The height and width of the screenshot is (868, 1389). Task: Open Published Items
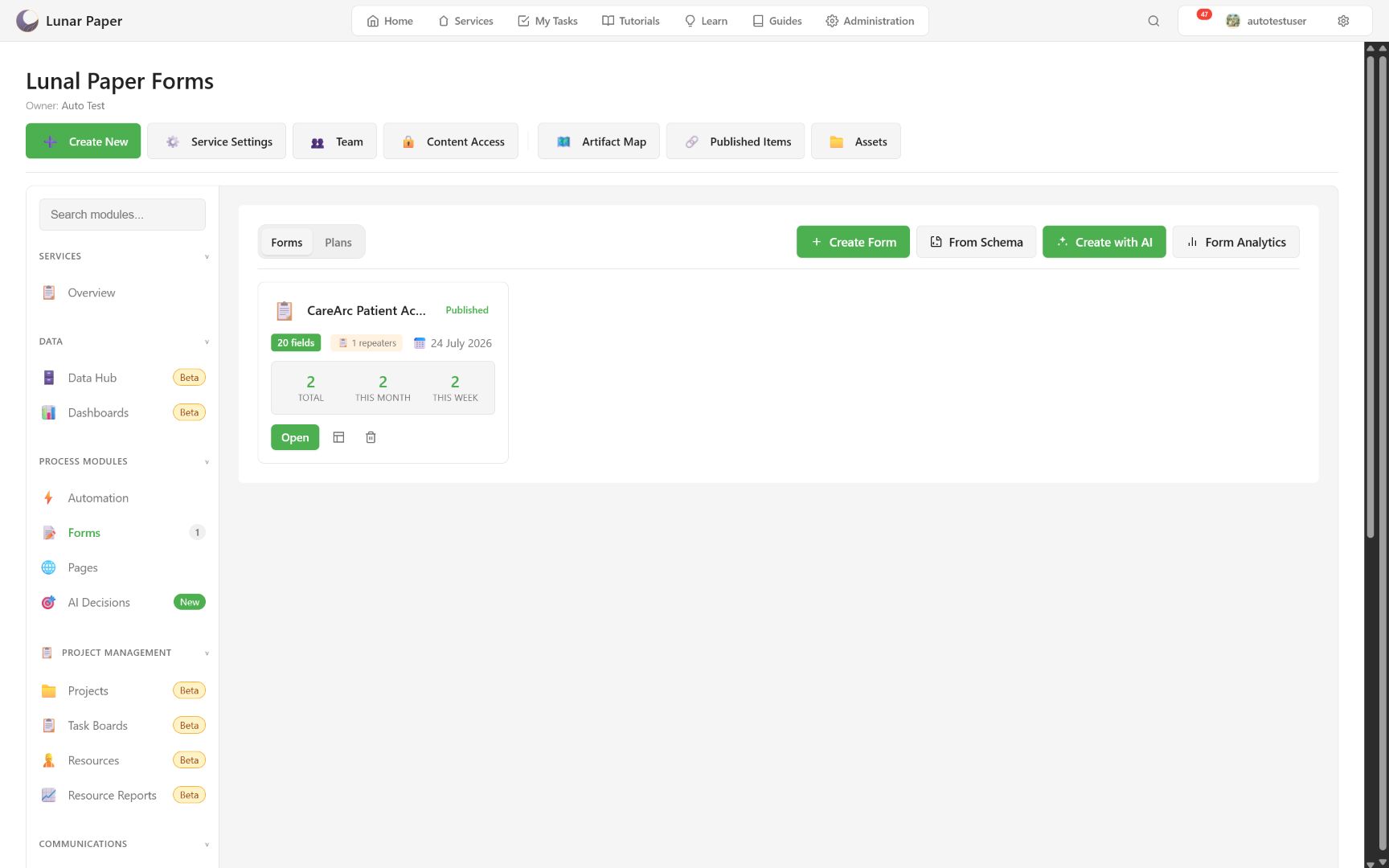point(735,141)
